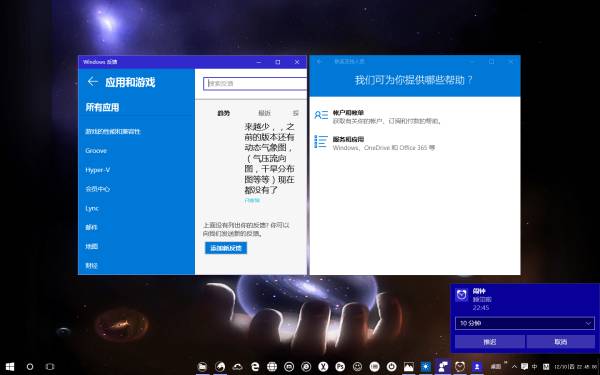Show hidden tray icons chevron
Viewport: 600px width, 375px height.
(514, 367)
